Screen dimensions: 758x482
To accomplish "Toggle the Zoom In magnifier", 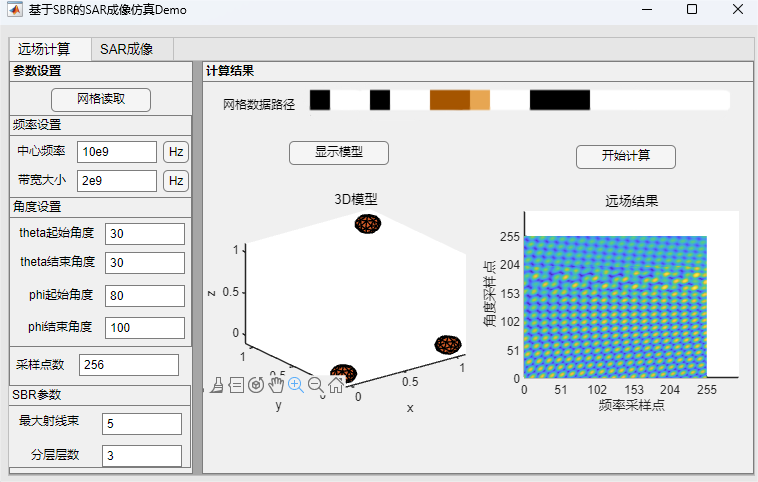I will 295,384.
